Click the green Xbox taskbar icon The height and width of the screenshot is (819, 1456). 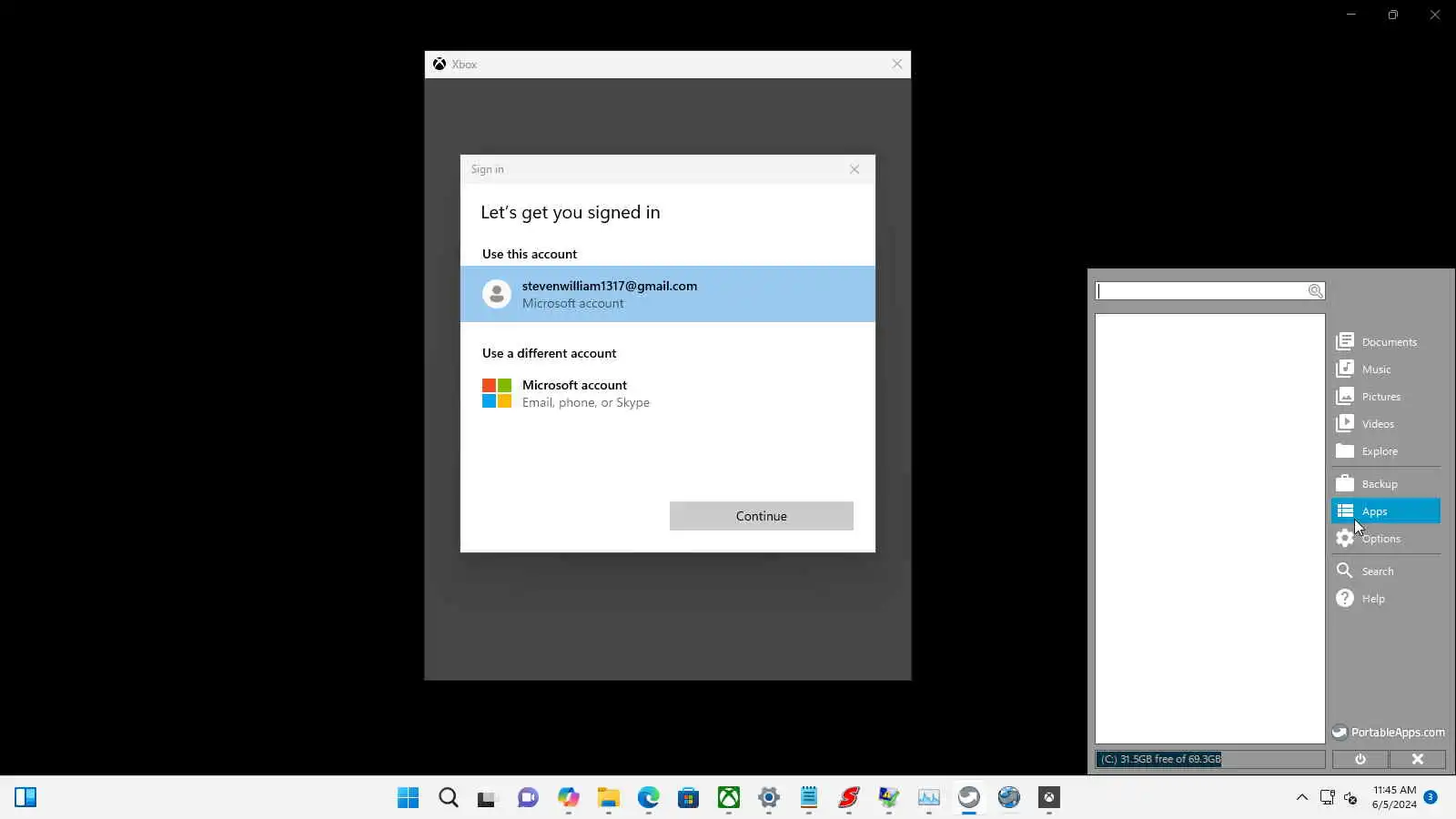tap(728, 798)
